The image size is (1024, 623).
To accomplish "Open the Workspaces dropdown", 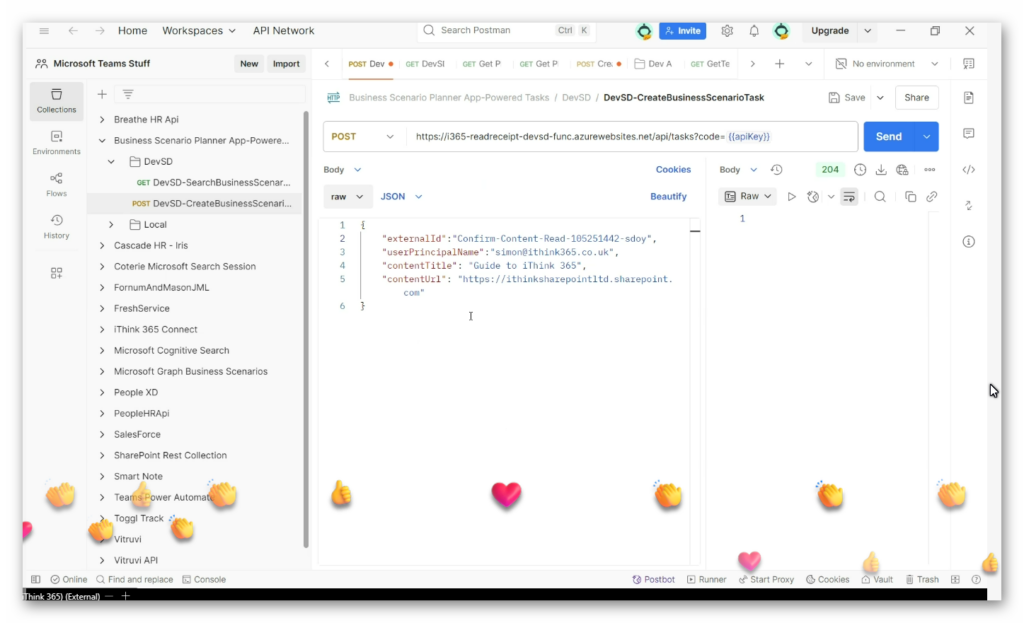I will coord(199,31).
